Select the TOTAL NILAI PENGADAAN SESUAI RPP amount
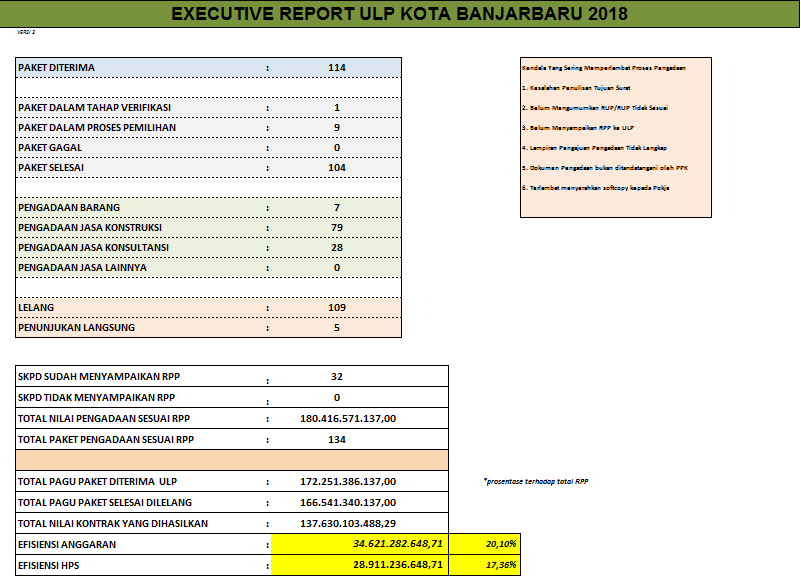 (x=348, y=418)
